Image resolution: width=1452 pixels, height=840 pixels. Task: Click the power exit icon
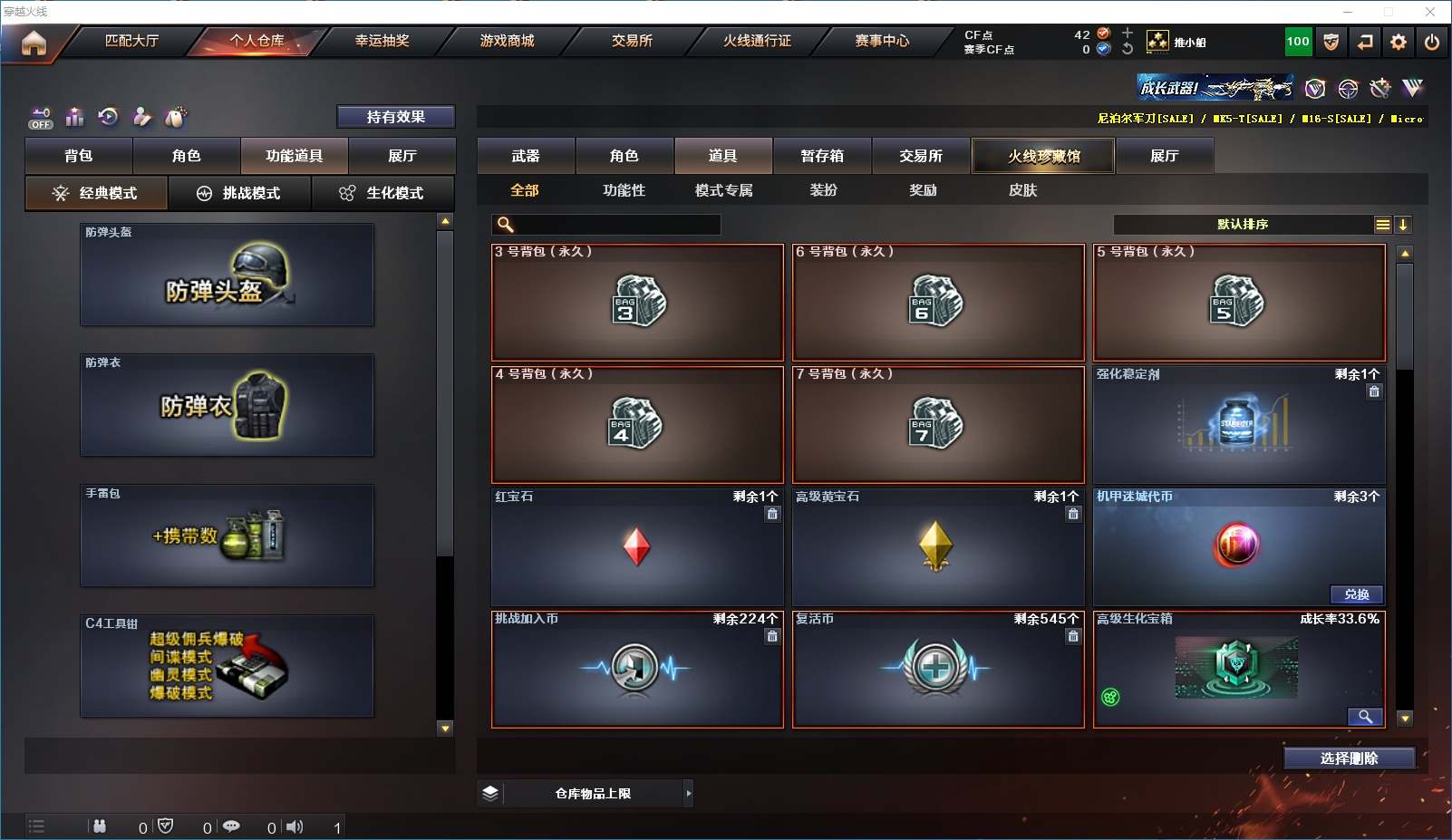point(1432,42)
